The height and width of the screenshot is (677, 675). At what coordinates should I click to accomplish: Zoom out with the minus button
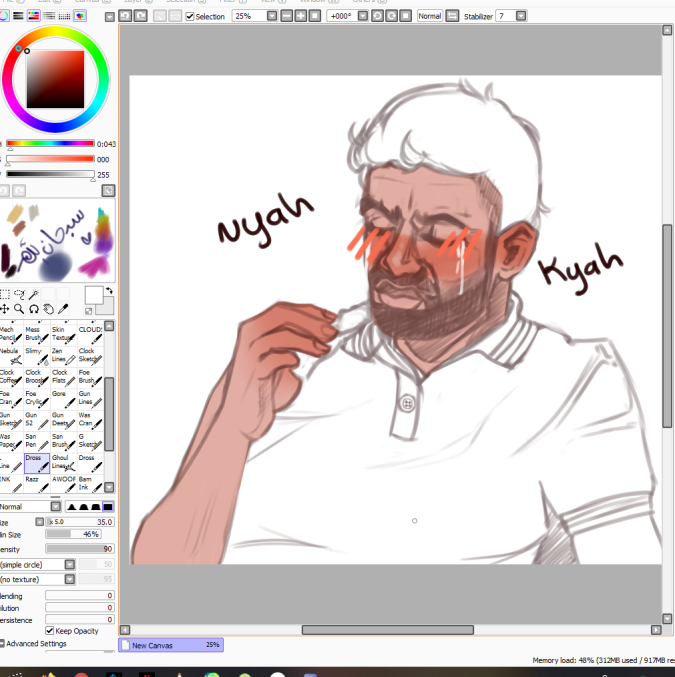coord(286,16)
